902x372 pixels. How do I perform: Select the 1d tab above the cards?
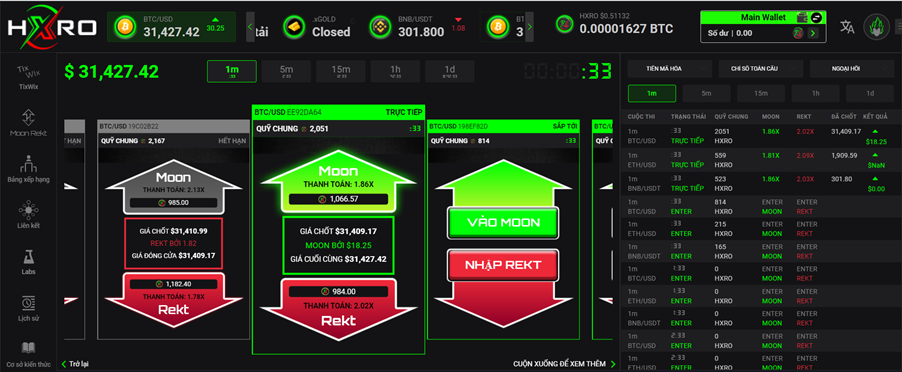450,71
